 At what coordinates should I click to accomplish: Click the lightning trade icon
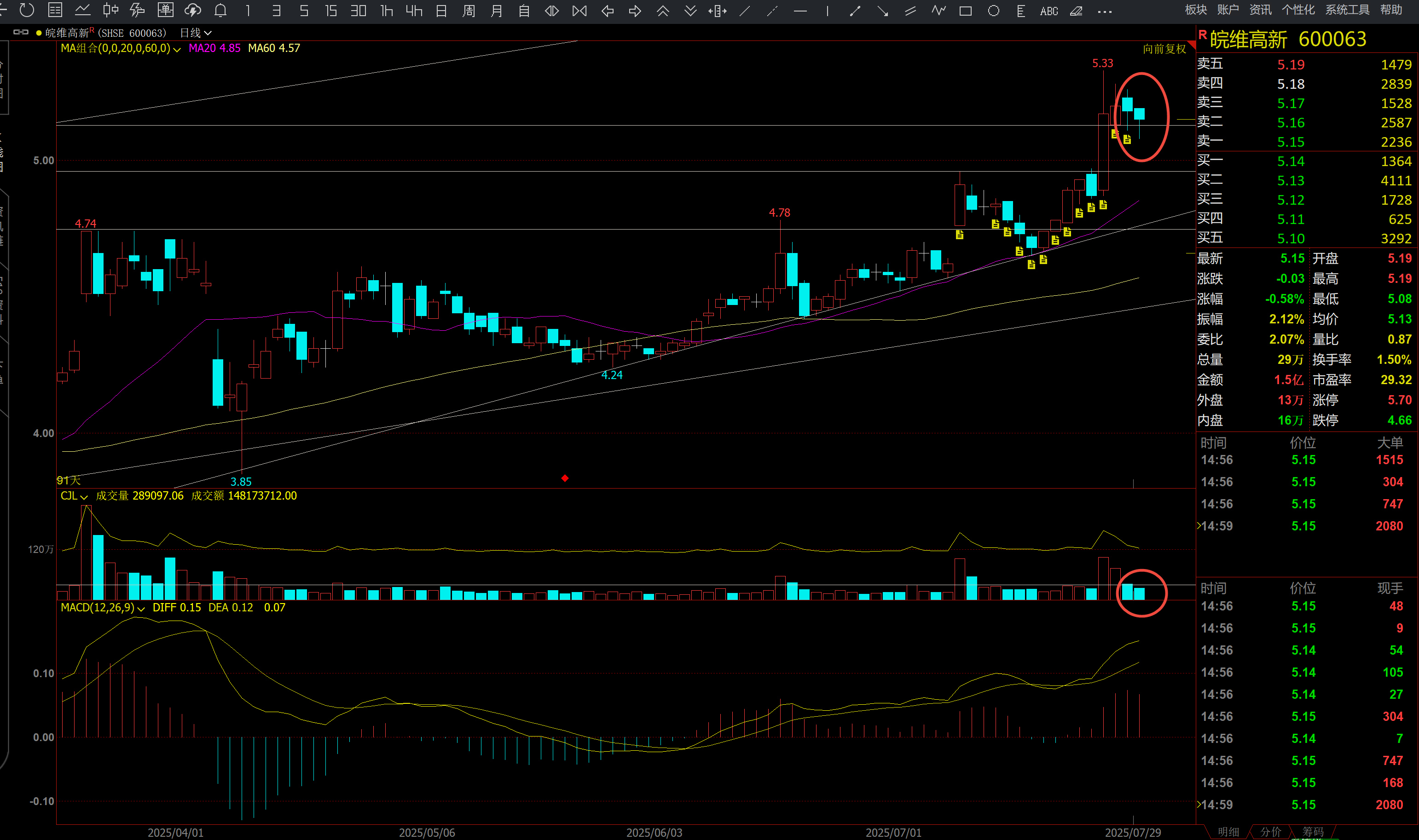[138, 10]
